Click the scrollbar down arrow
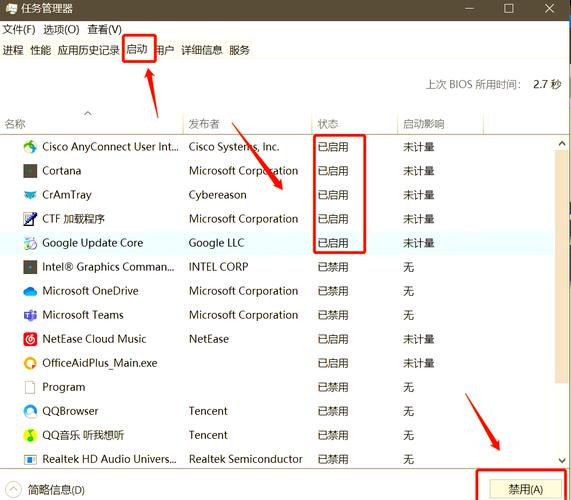Image resolution: width=571 pixels, height=500 pixels. (x=562, y=461)
